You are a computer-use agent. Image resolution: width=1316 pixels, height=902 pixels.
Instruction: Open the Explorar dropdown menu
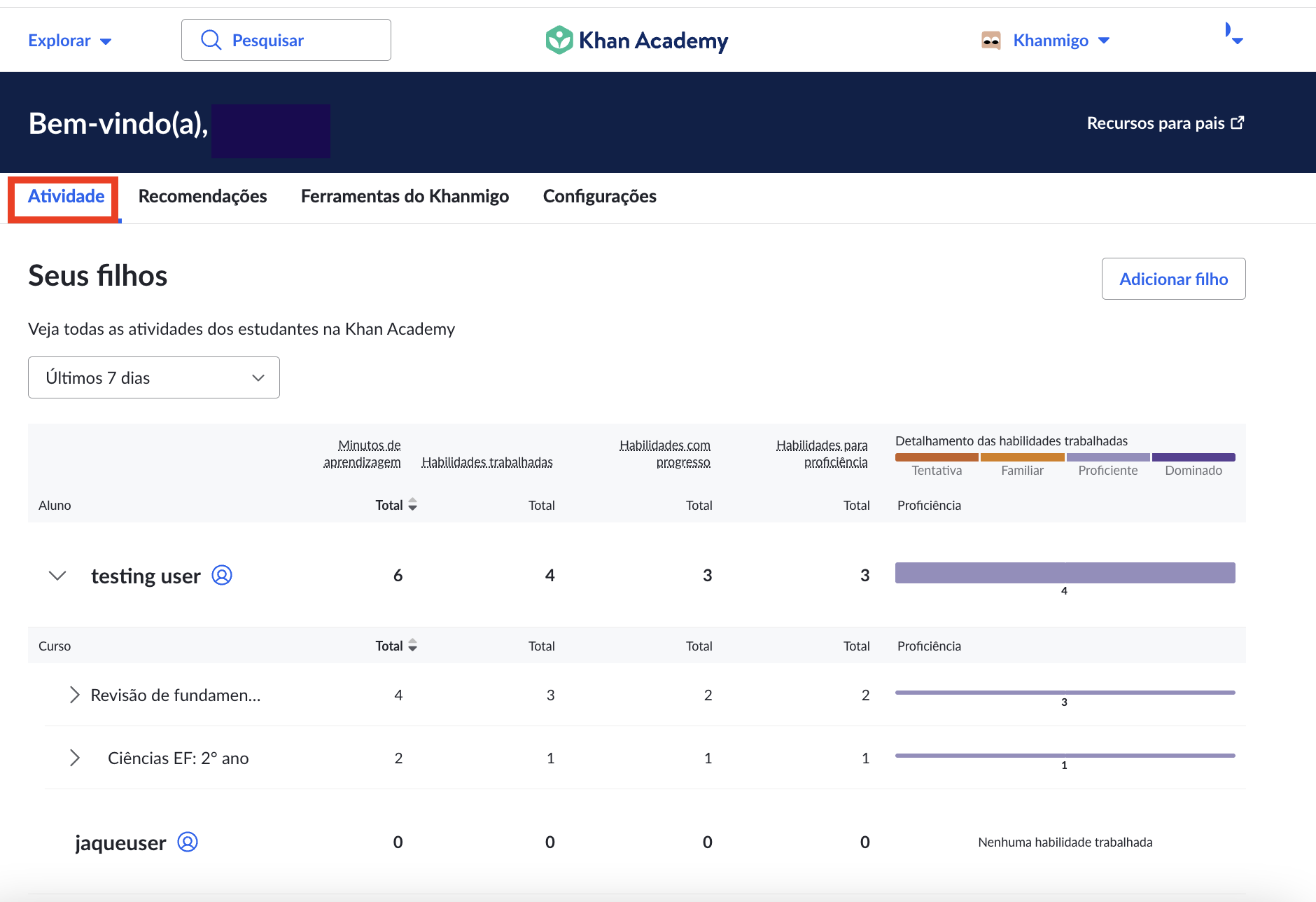(x=69, y=41)
